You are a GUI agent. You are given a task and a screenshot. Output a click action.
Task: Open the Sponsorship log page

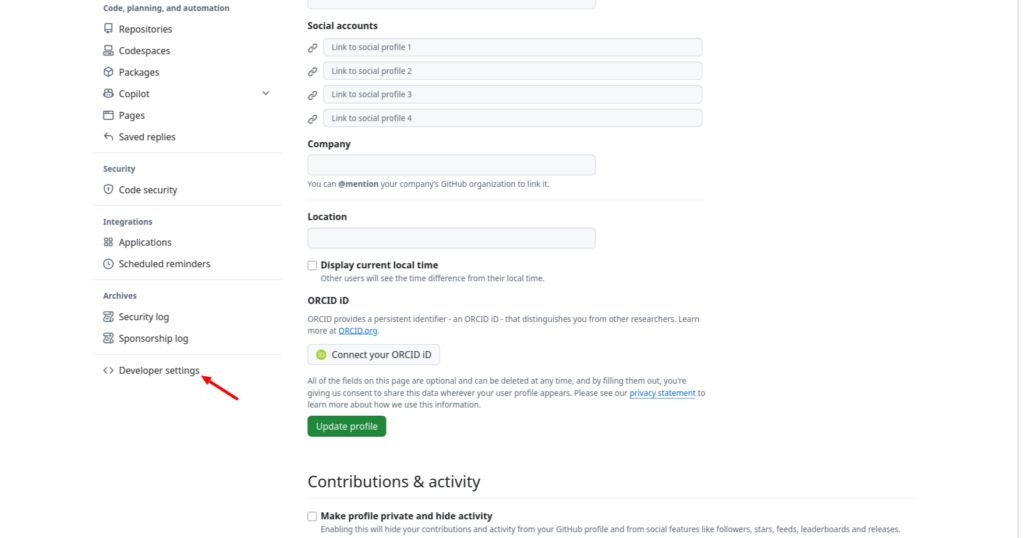(x=153, y=338)
